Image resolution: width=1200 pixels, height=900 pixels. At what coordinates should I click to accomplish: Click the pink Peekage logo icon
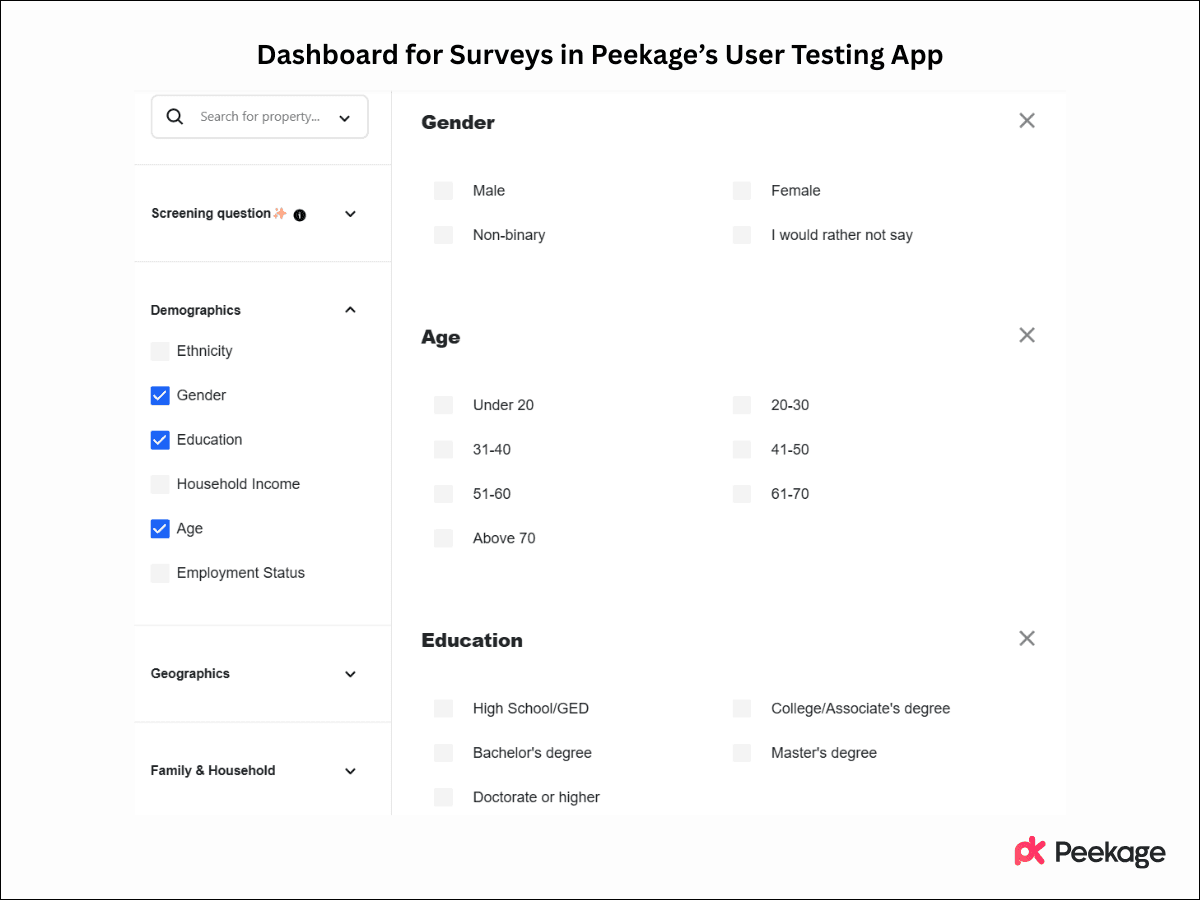coord(1028,852)
